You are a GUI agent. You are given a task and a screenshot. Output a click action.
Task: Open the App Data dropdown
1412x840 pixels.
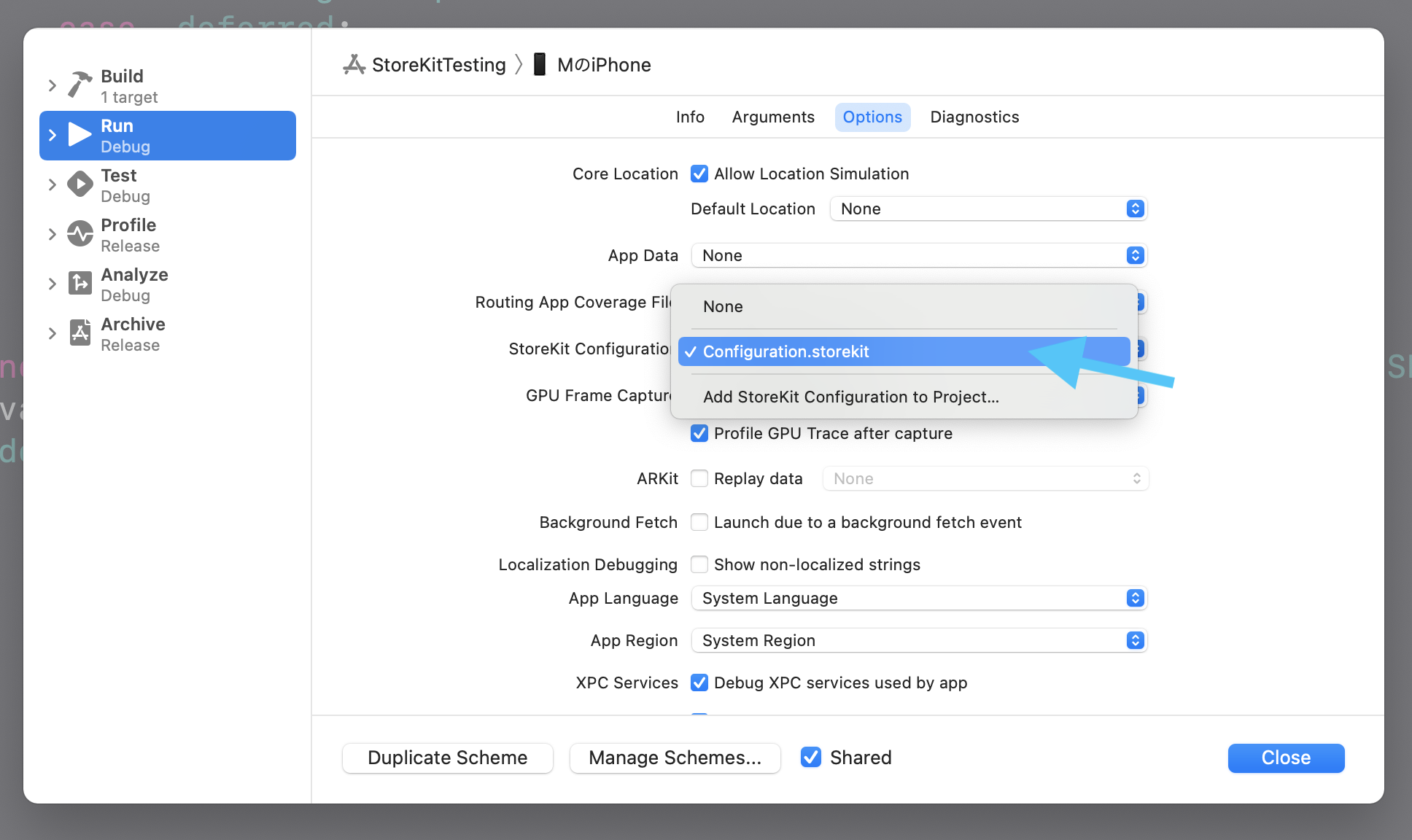coord(919,255)
